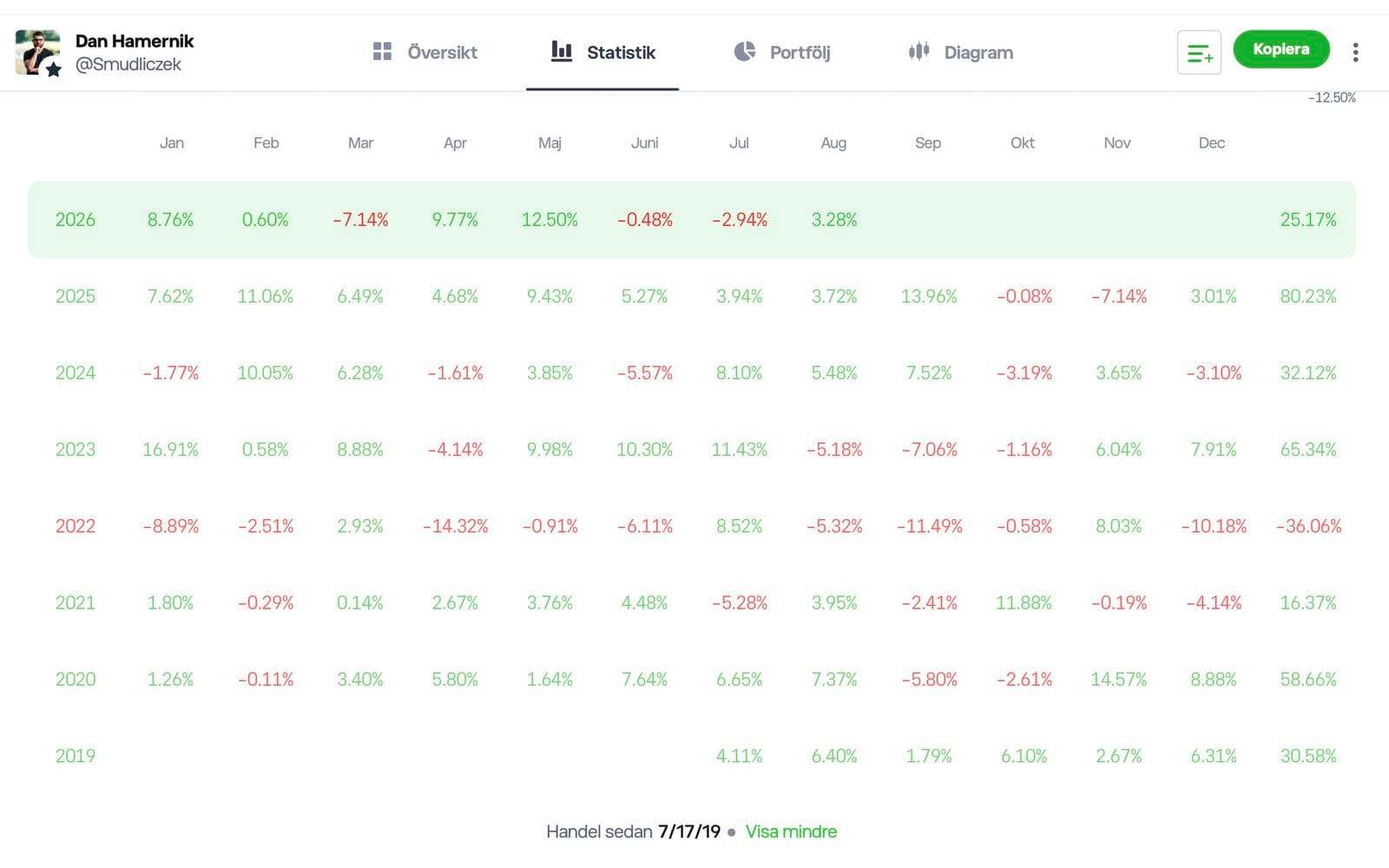Collapse the table with Visa mindre

pos(791,832)
